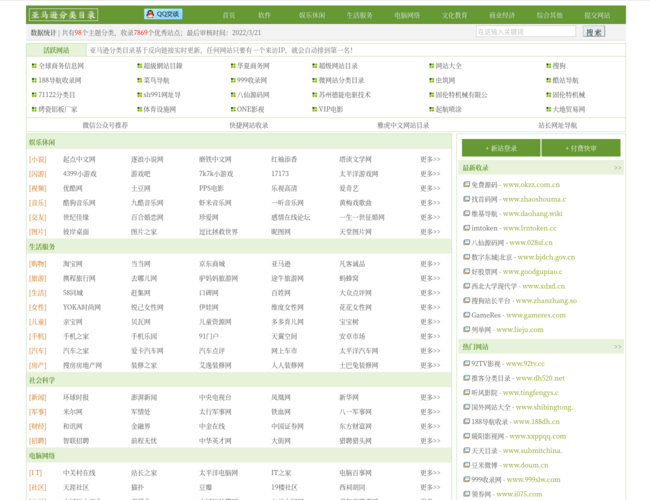
Task: Click the icon beside imtoken entry
Action: tap(465, 228)
